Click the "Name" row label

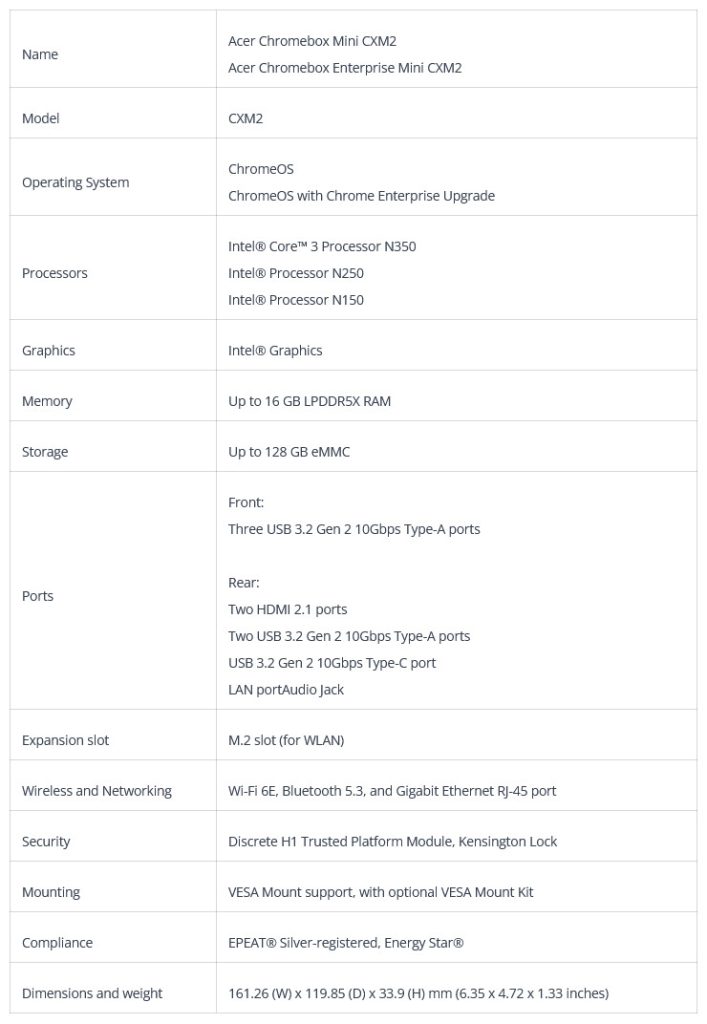coord(40,54)
